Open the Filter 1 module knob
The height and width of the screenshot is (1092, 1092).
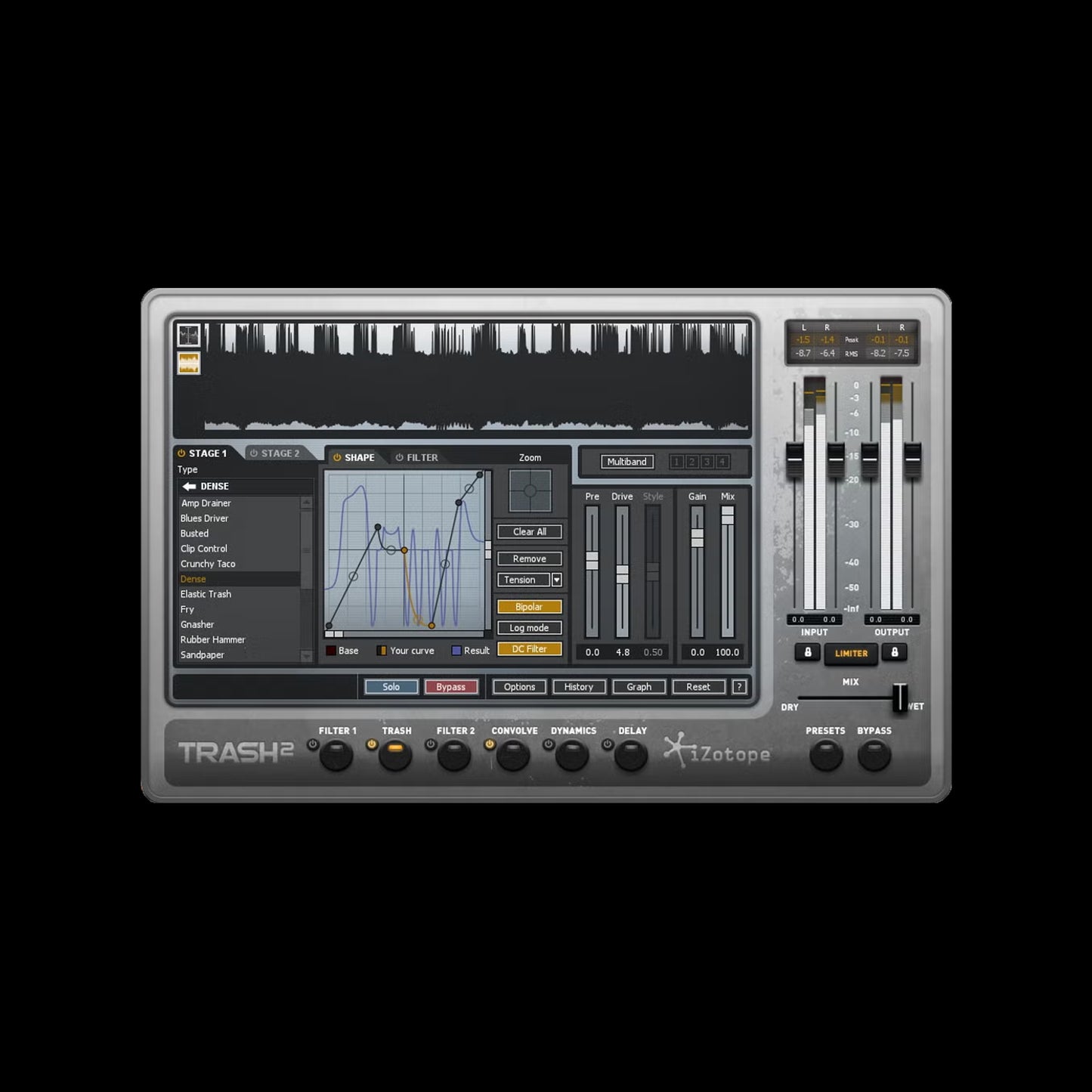[x=336, y=755]
